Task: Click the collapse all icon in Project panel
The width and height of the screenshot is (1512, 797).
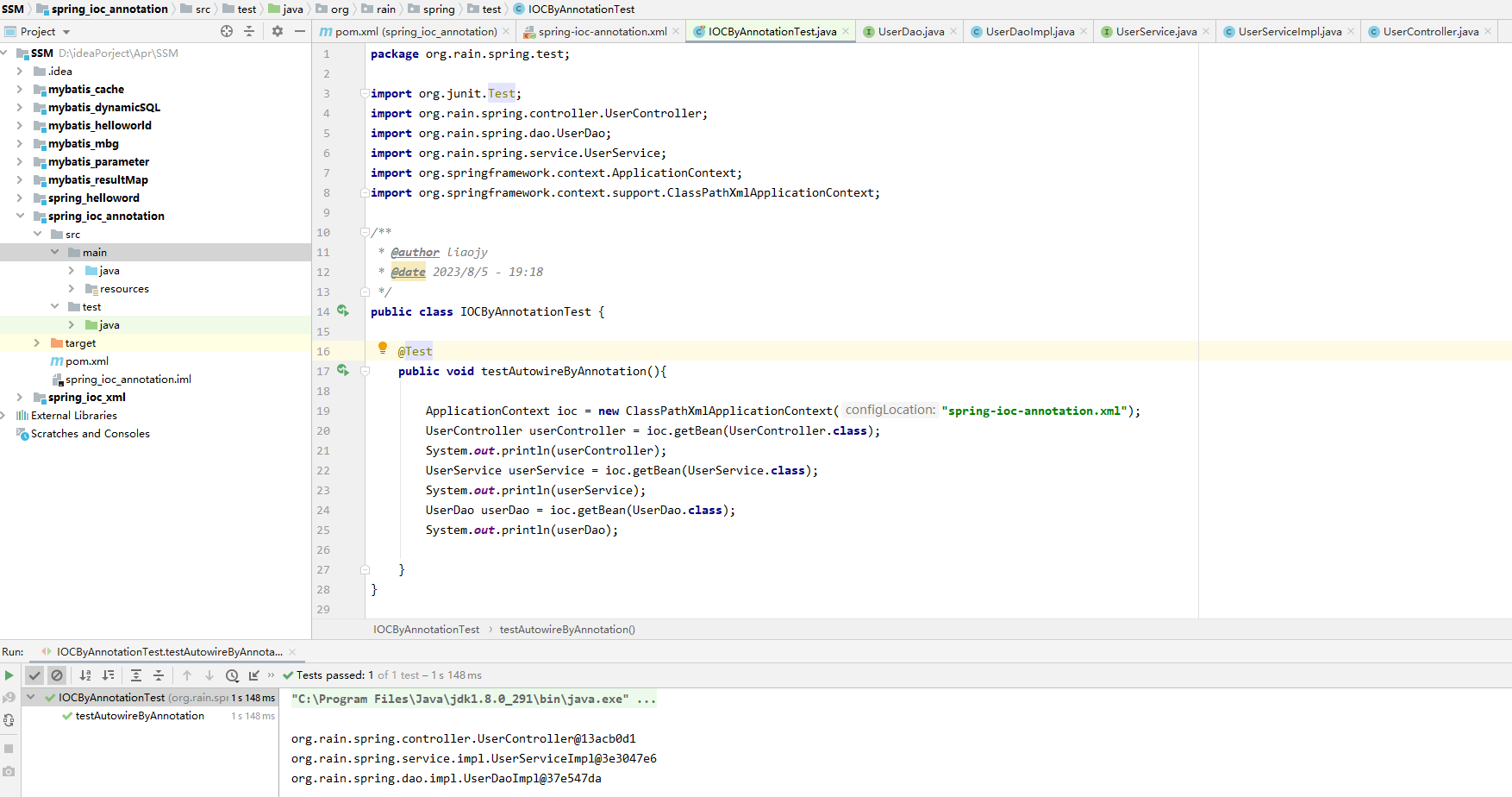Action: pyautogui.click(x=249, y=31)
